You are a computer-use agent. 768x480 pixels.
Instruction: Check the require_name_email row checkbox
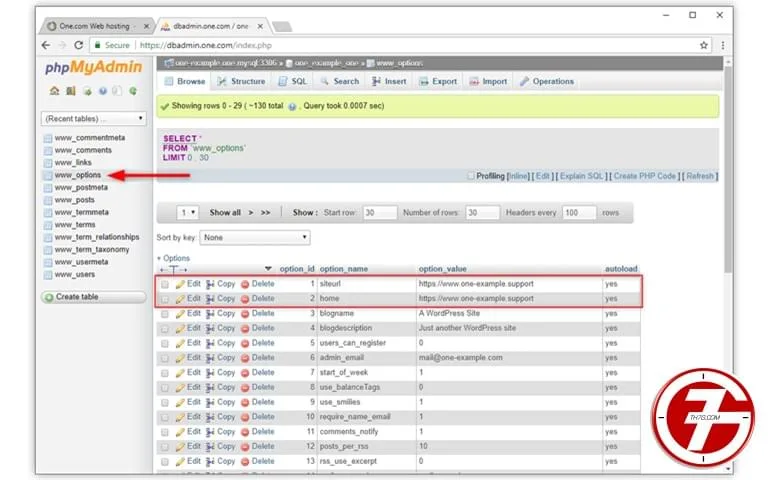pyautogui.click(x=165, y=417)
